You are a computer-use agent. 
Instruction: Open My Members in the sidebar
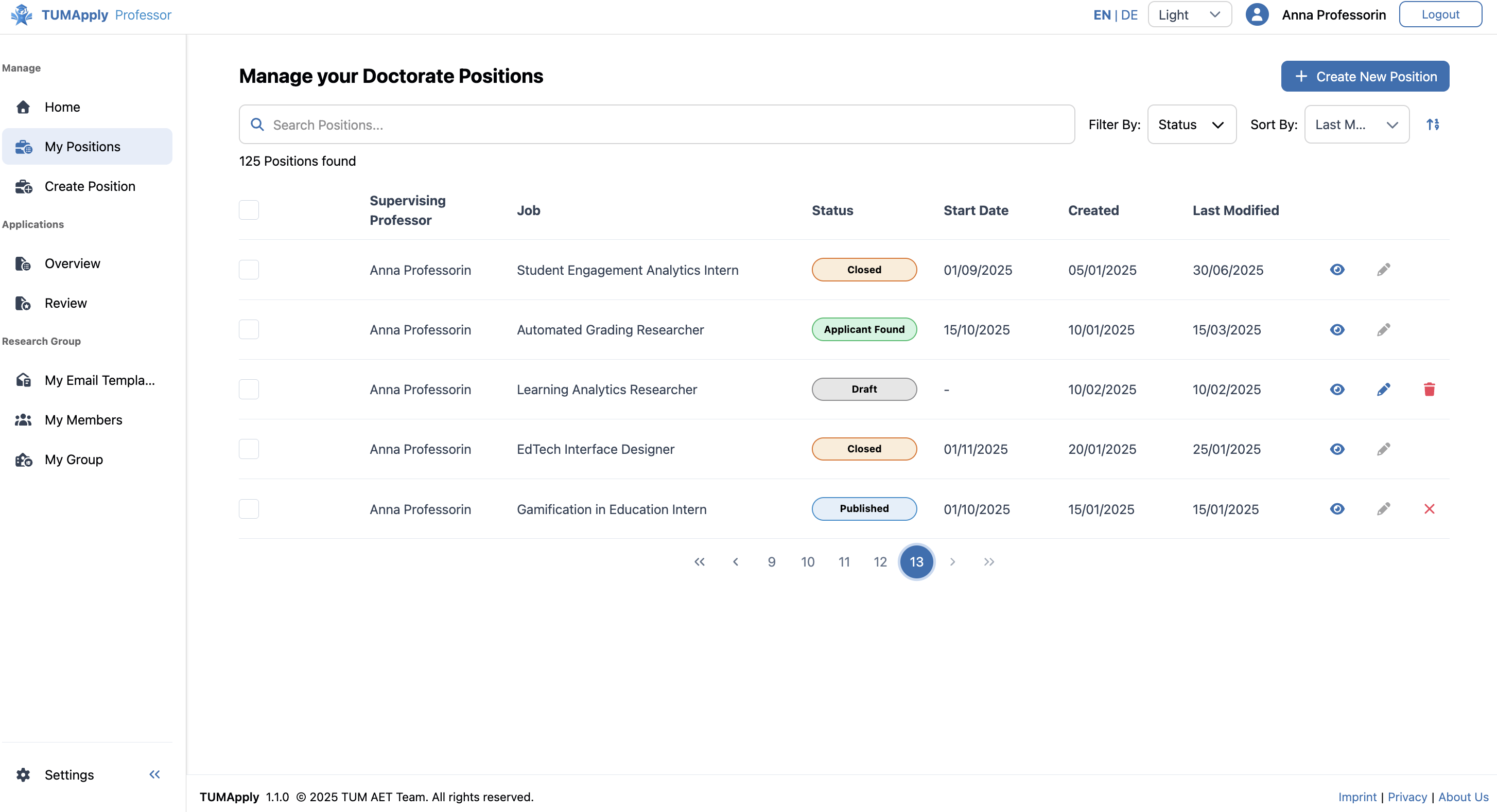83,419
